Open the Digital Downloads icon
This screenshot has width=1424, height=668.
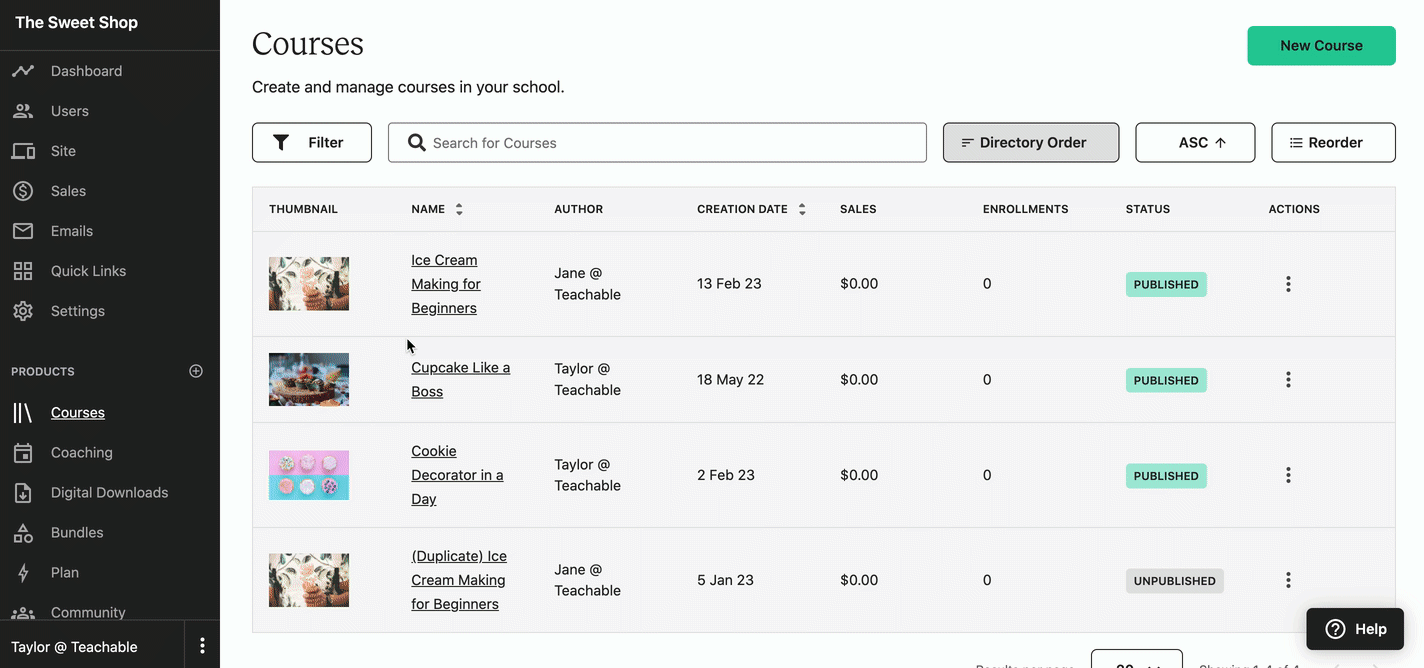23,492
